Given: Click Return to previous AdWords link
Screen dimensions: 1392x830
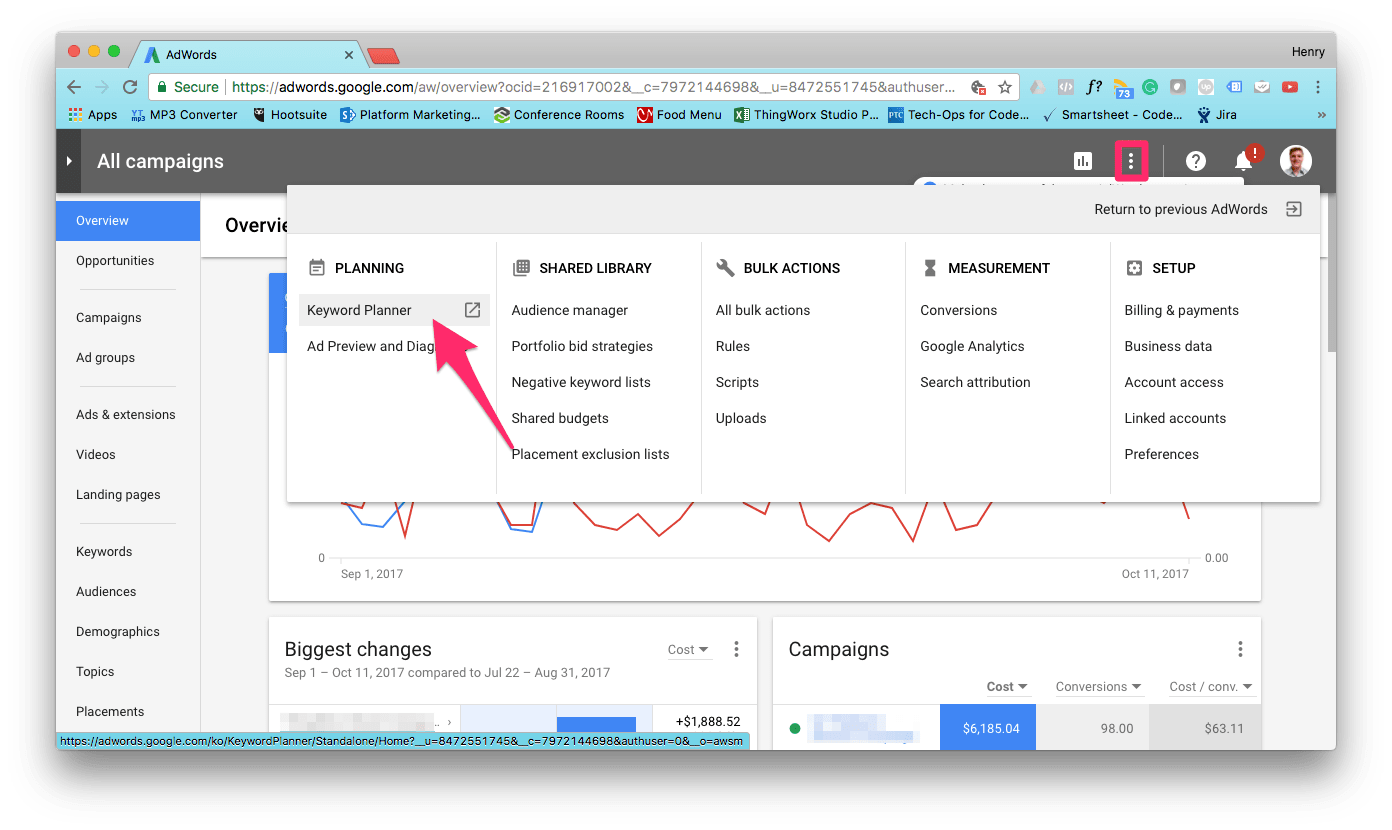Looking at the screenshot, I should (1180, 210).
